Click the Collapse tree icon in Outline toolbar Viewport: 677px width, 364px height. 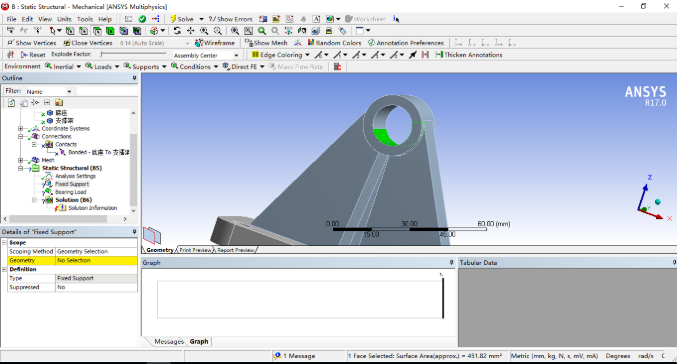[47, 102]
